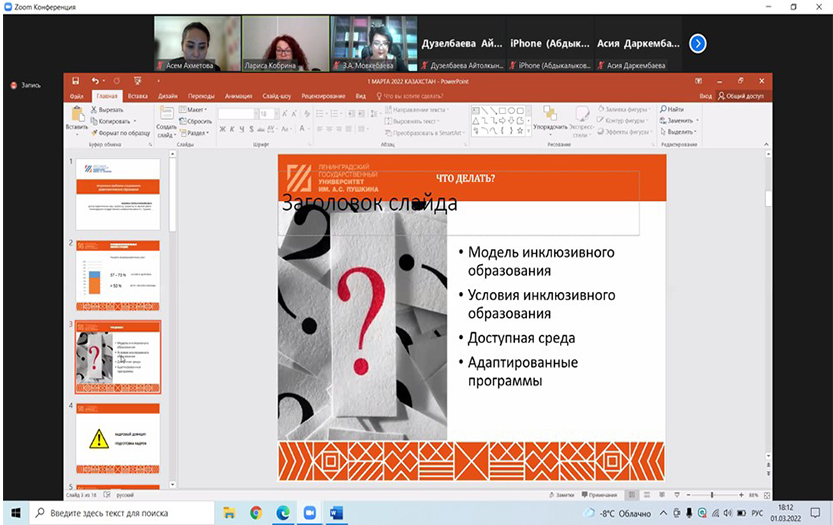
Task: Select slide 4 thumbnail with warning sign
Action: click(118, 438)
